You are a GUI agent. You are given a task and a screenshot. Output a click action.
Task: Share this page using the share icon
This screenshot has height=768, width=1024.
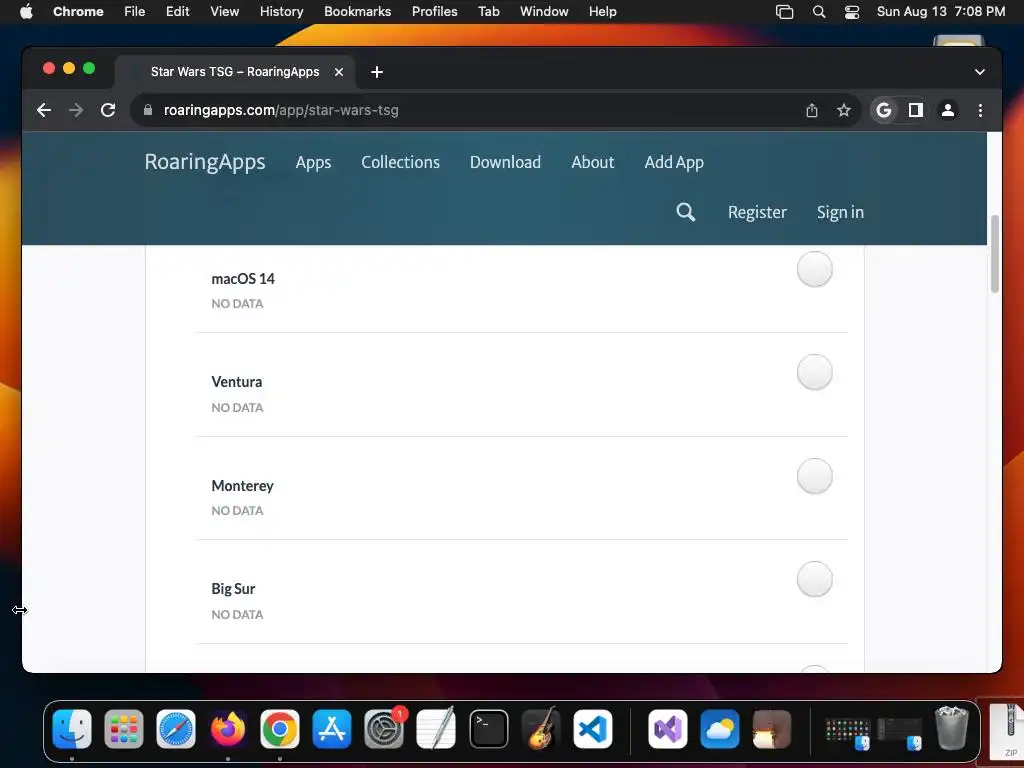812,110
